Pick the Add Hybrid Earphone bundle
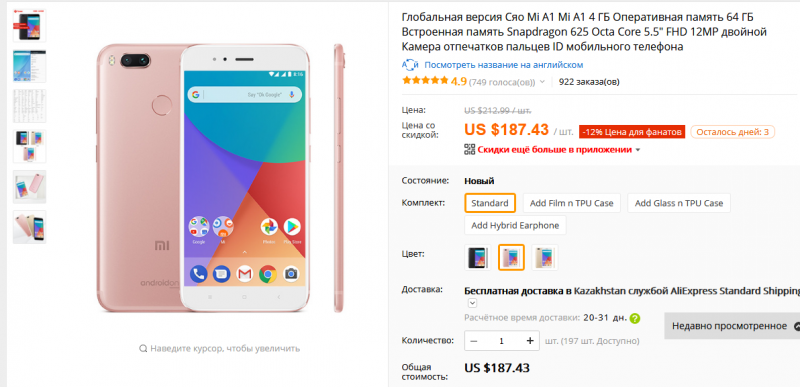 (x=515, y=225)
